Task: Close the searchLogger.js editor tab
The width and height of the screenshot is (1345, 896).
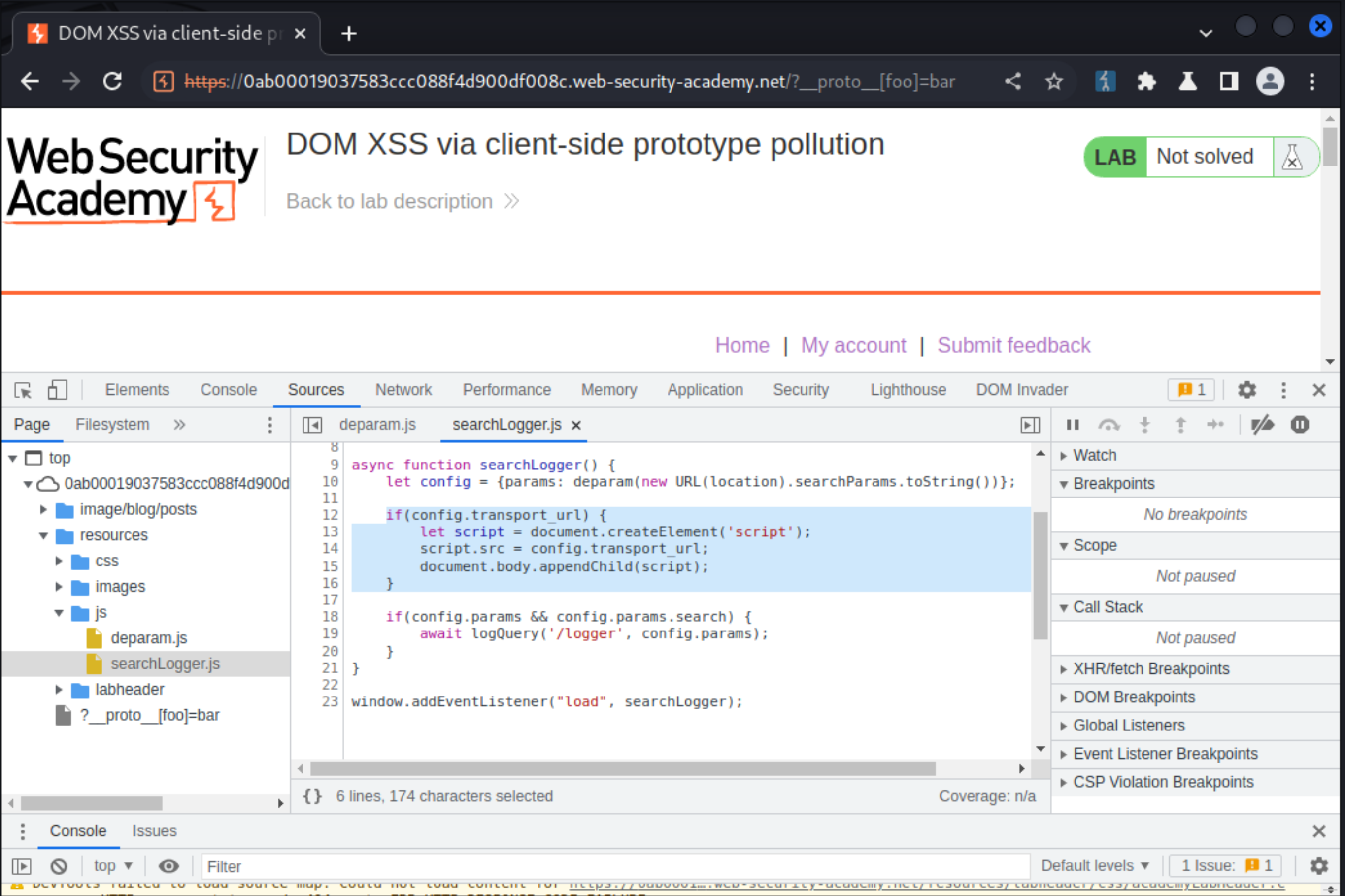Action: pos(576,425)
